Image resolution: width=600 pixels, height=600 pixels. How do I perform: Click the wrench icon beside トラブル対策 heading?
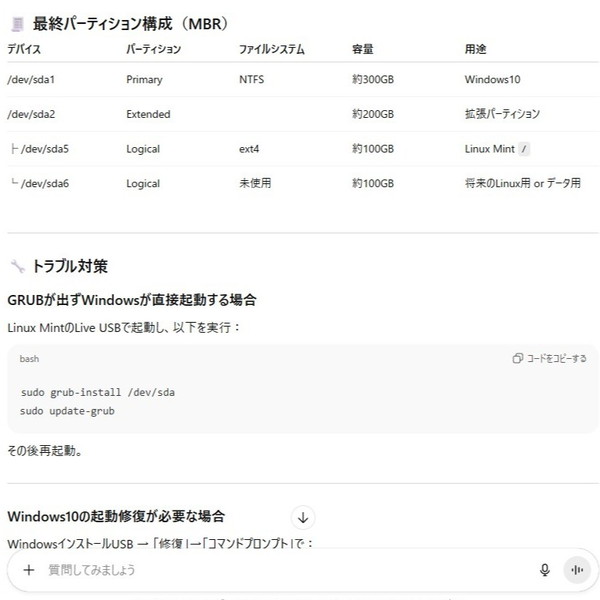click(17, 266)
